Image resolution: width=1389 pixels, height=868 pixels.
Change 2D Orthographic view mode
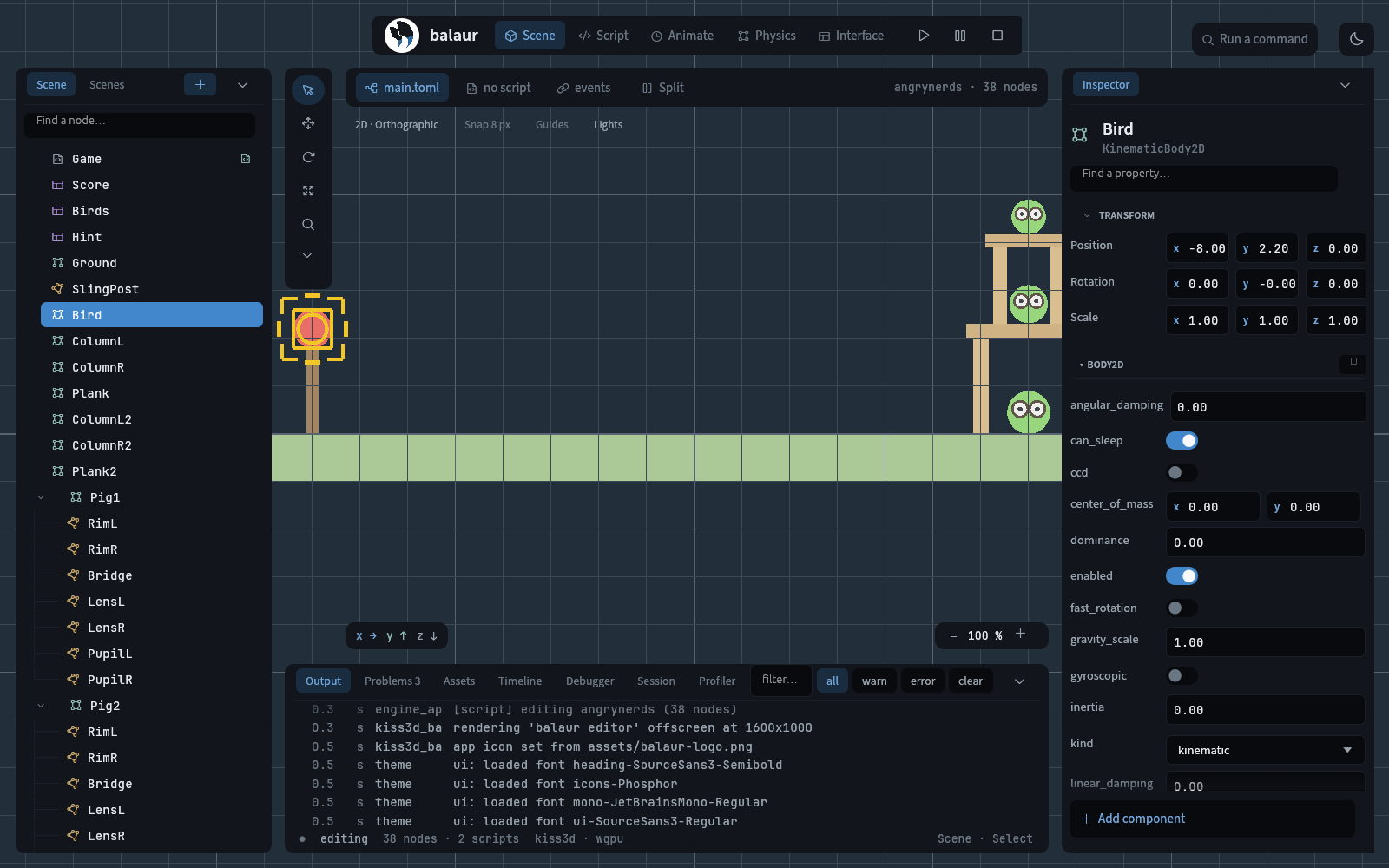click(397, 125)
